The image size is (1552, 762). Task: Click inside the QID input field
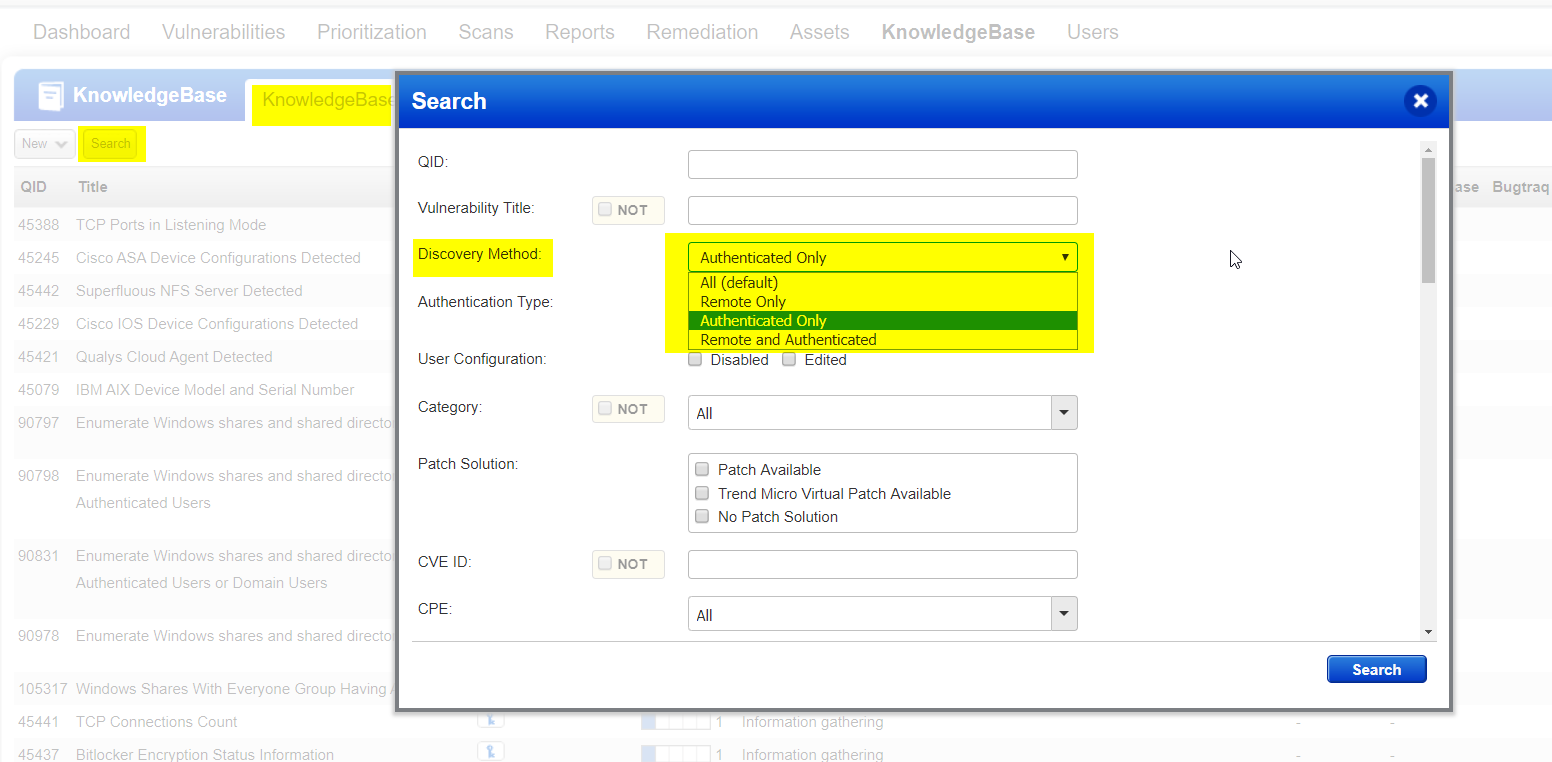882,164
